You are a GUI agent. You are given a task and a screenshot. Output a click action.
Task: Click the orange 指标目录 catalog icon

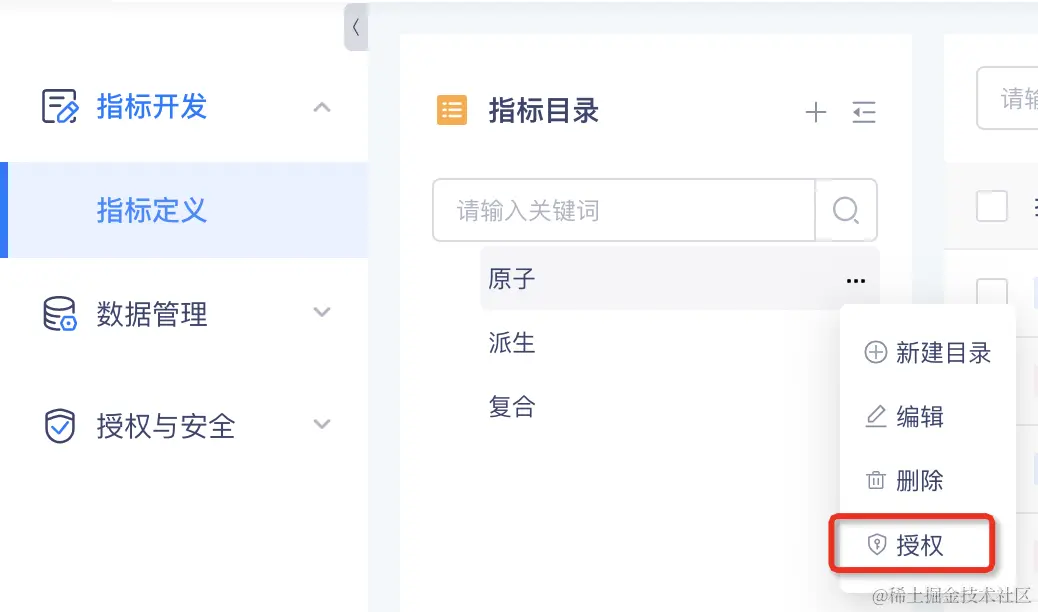(x=452, y=110)
